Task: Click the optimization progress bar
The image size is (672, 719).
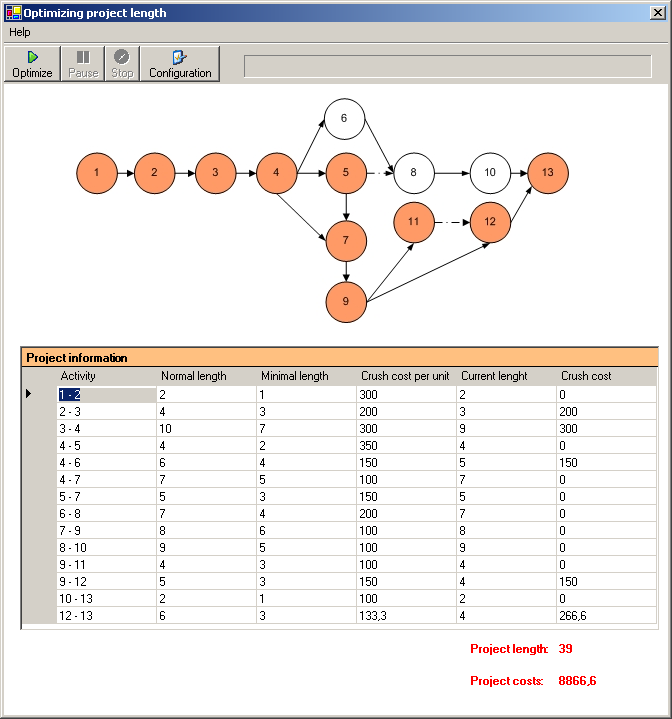Action: tap(448, 66)
